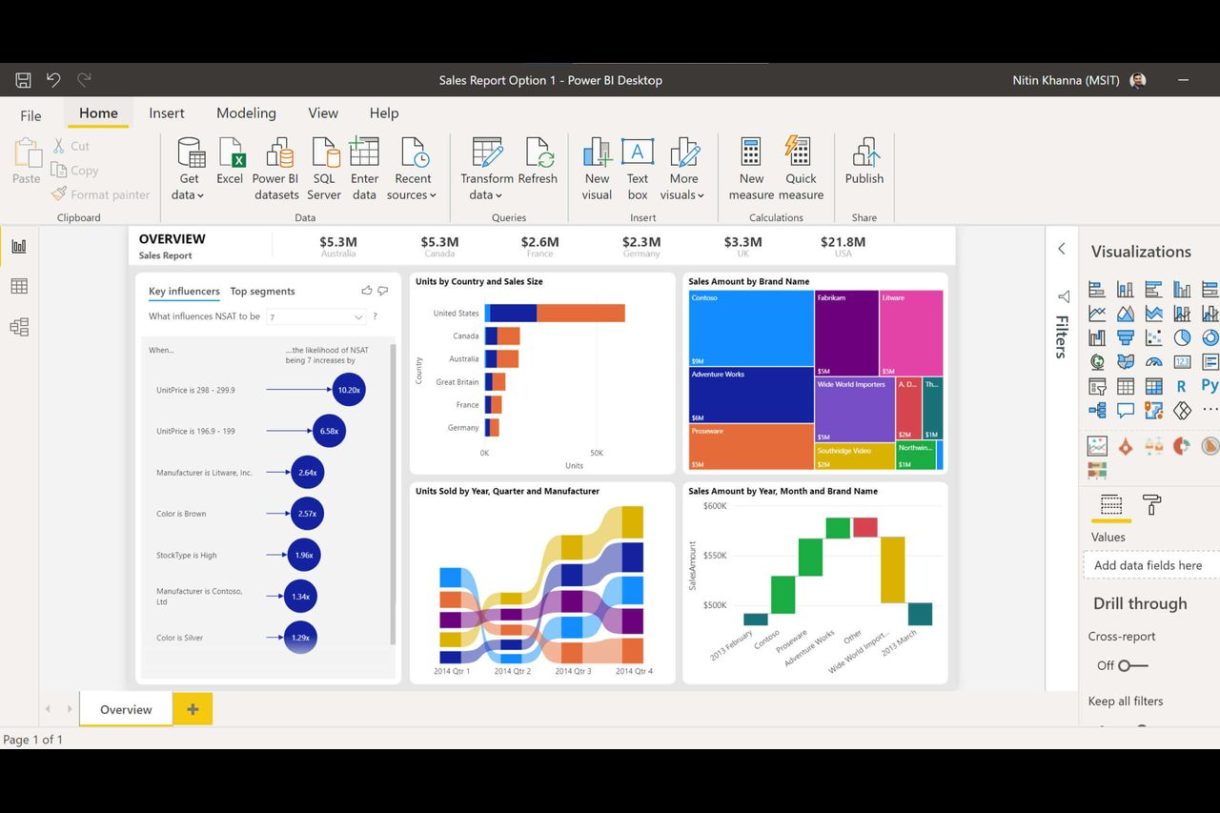Click the Contoso tile in treemap
The width and height of the screenshot is (1220, 813).
pos(751,328)
